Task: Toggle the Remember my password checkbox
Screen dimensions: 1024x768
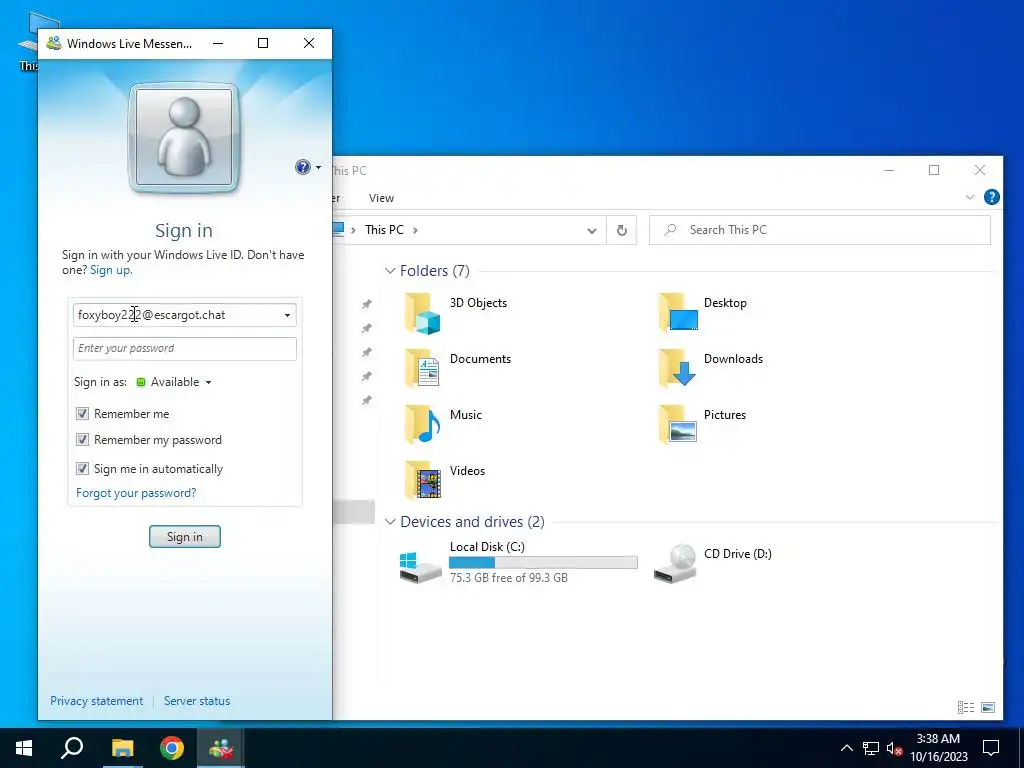Action: [82, 440]
